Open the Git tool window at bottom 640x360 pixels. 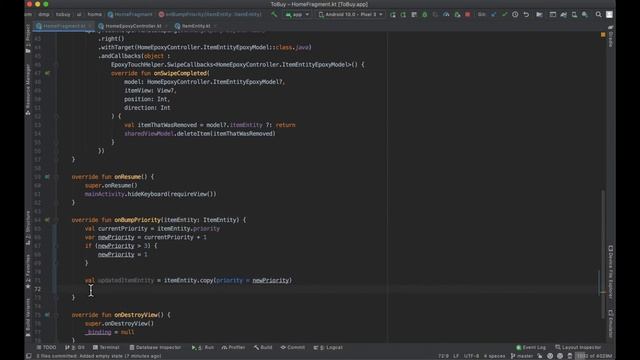75,347
